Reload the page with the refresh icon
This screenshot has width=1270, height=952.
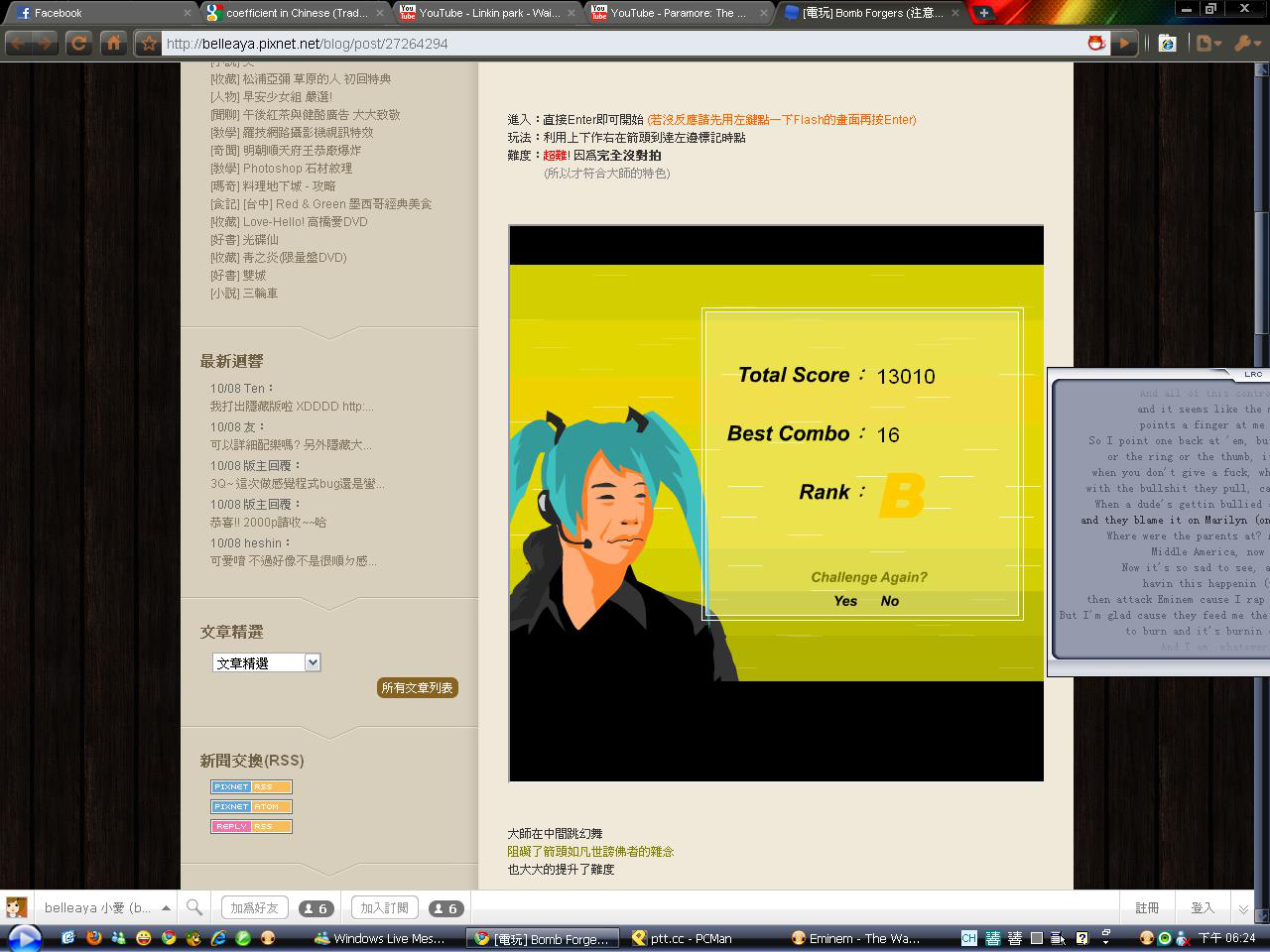[x=79, y=44]
